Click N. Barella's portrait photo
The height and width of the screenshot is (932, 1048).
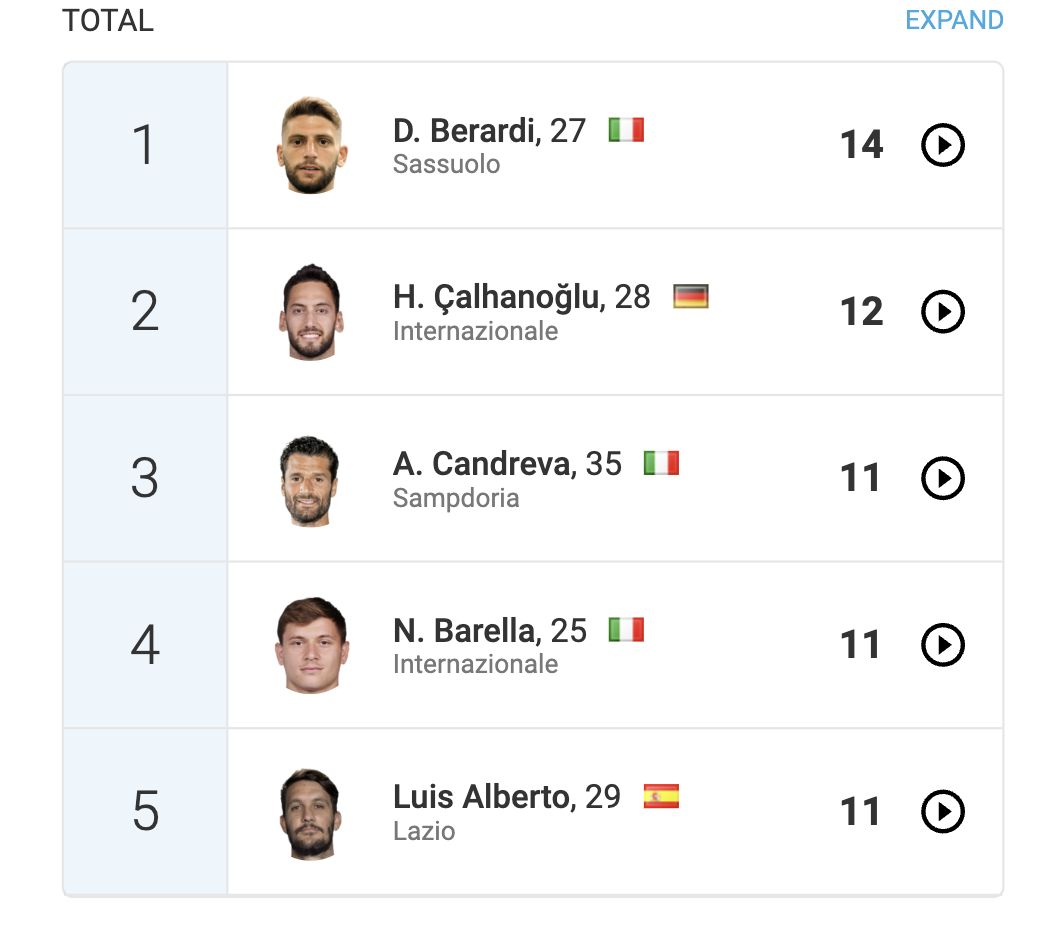(311, 645)
